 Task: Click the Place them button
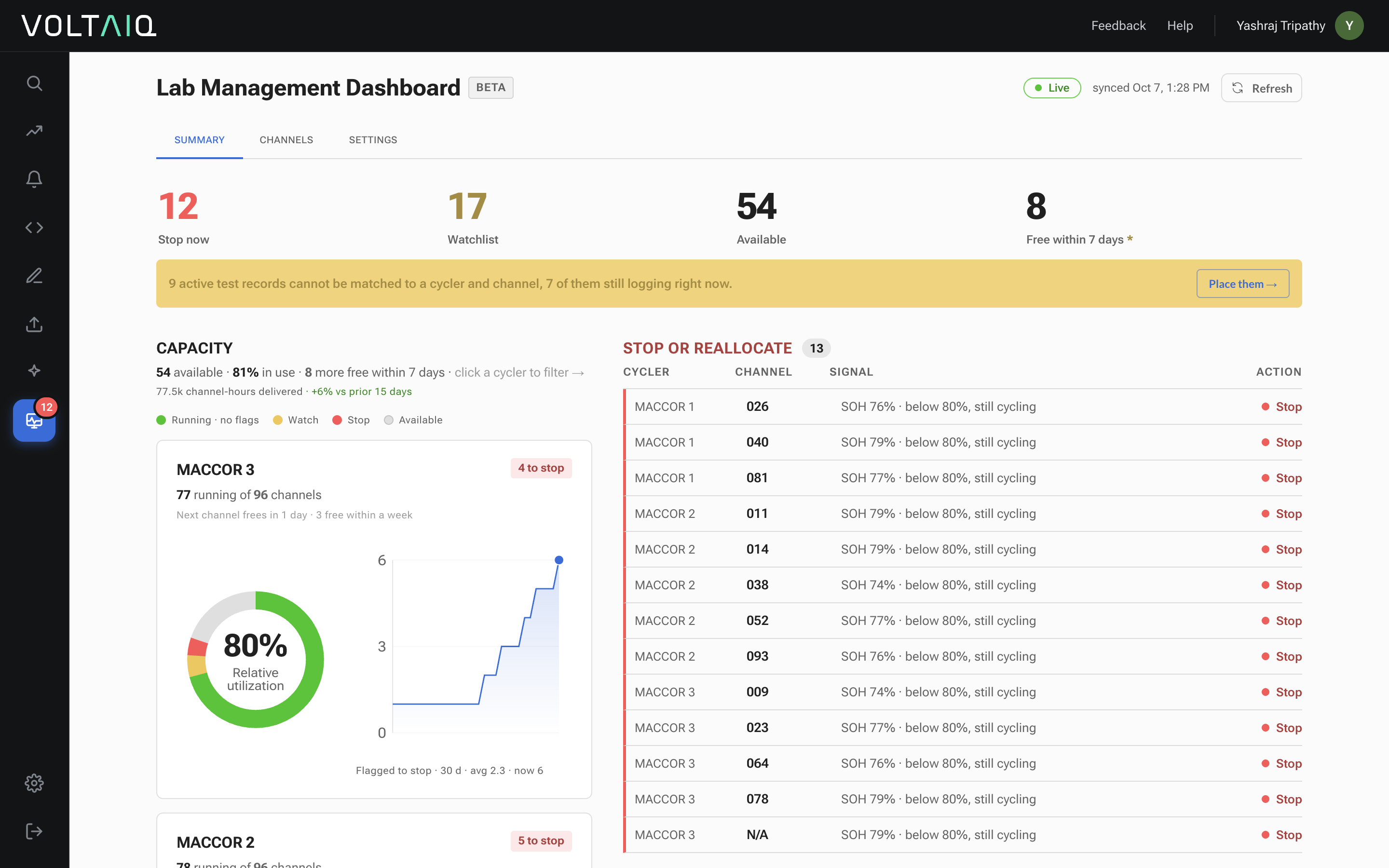click(1243, 284)
